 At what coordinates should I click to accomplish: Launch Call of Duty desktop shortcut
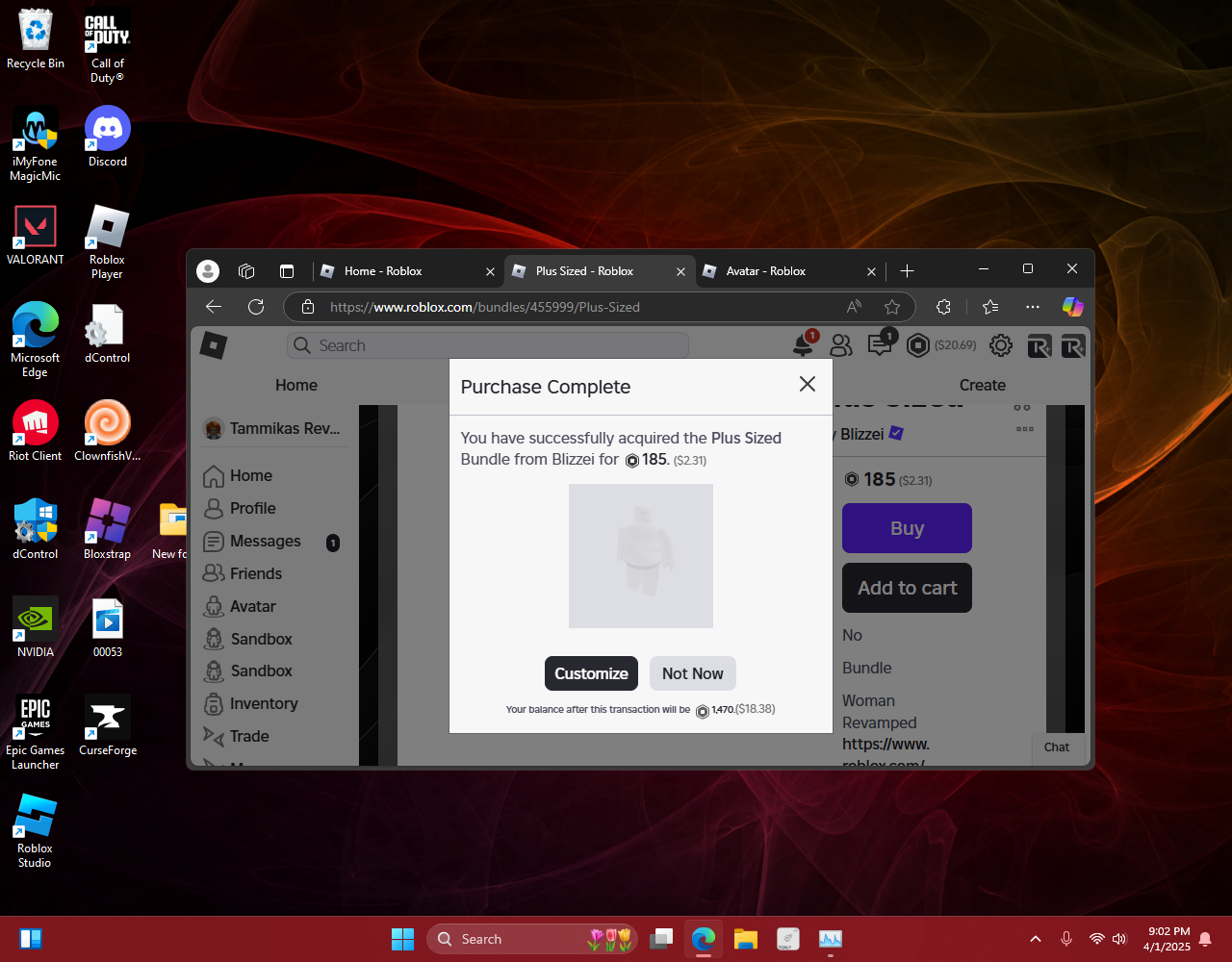click(107, 45)
